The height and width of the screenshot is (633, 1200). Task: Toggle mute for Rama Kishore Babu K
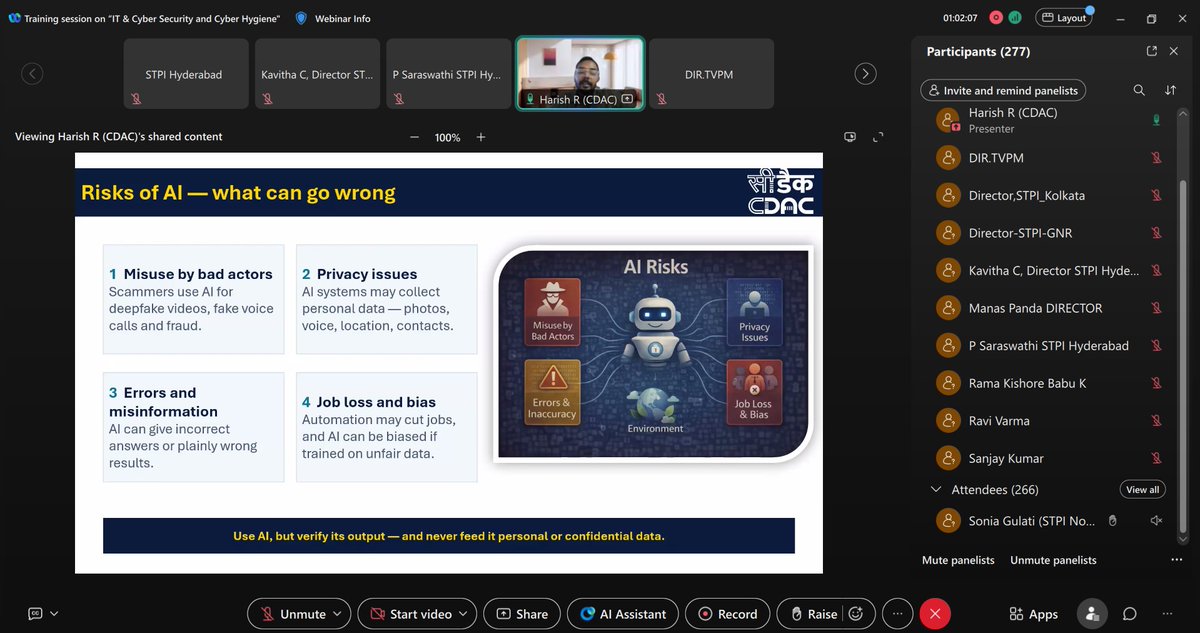coord(1156,383)
